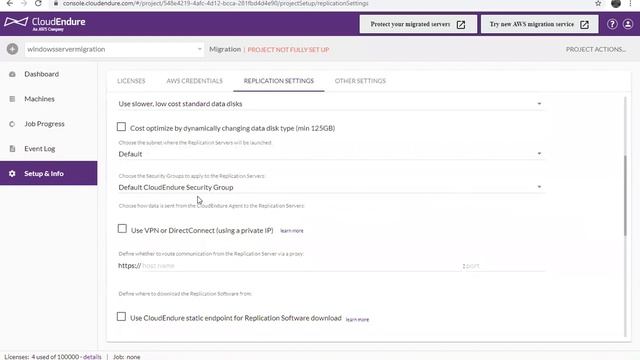Open the help question mark icon
This screenshot has width=640, height=360.
point(612,24)
